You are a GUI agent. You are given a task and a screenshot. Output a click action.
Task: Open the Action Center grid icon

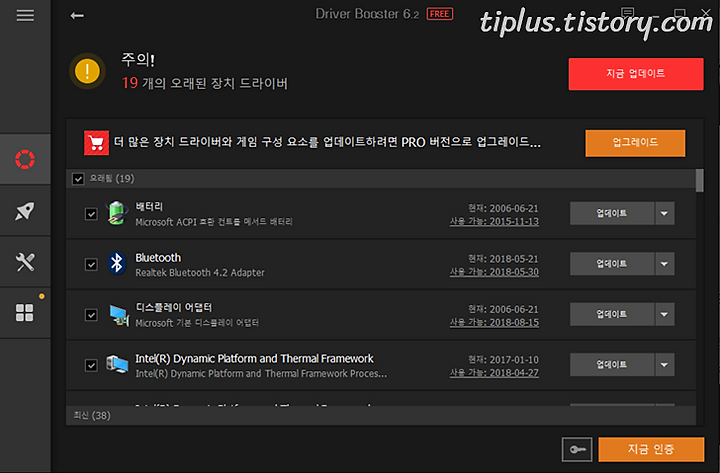pyautogui.click(x=25, y=313)
